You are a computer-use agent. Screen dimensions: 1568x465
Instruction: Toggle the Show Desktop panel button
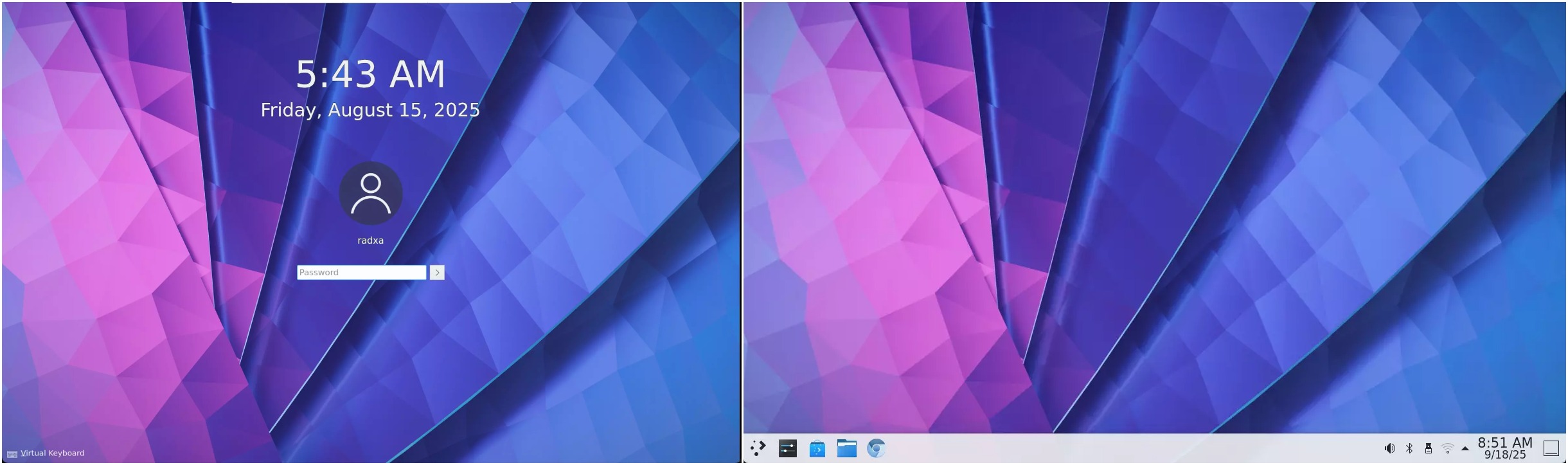(1551, 448)
